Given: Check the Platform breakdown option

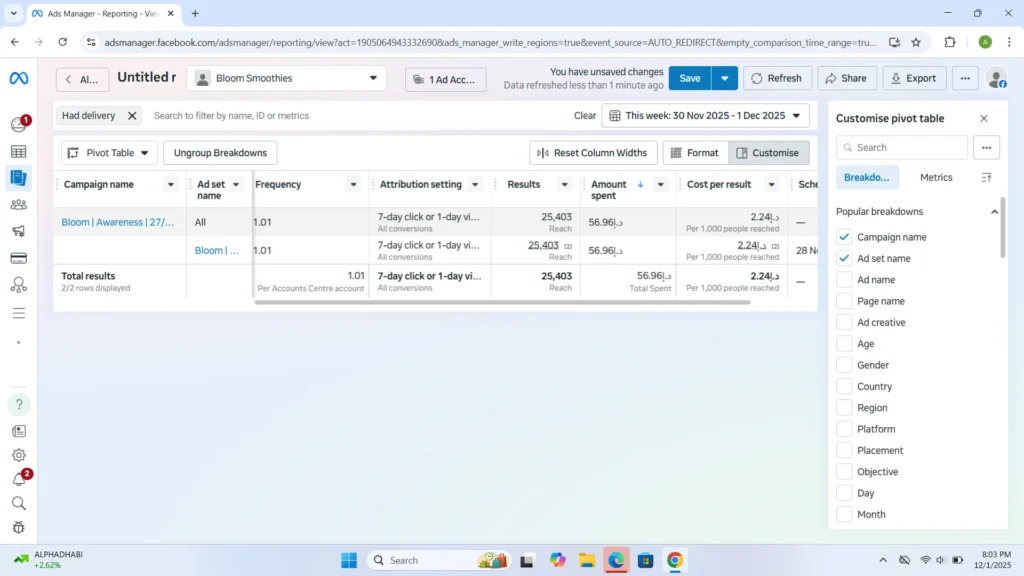Looking at the screenshot, I should [845, 428].
